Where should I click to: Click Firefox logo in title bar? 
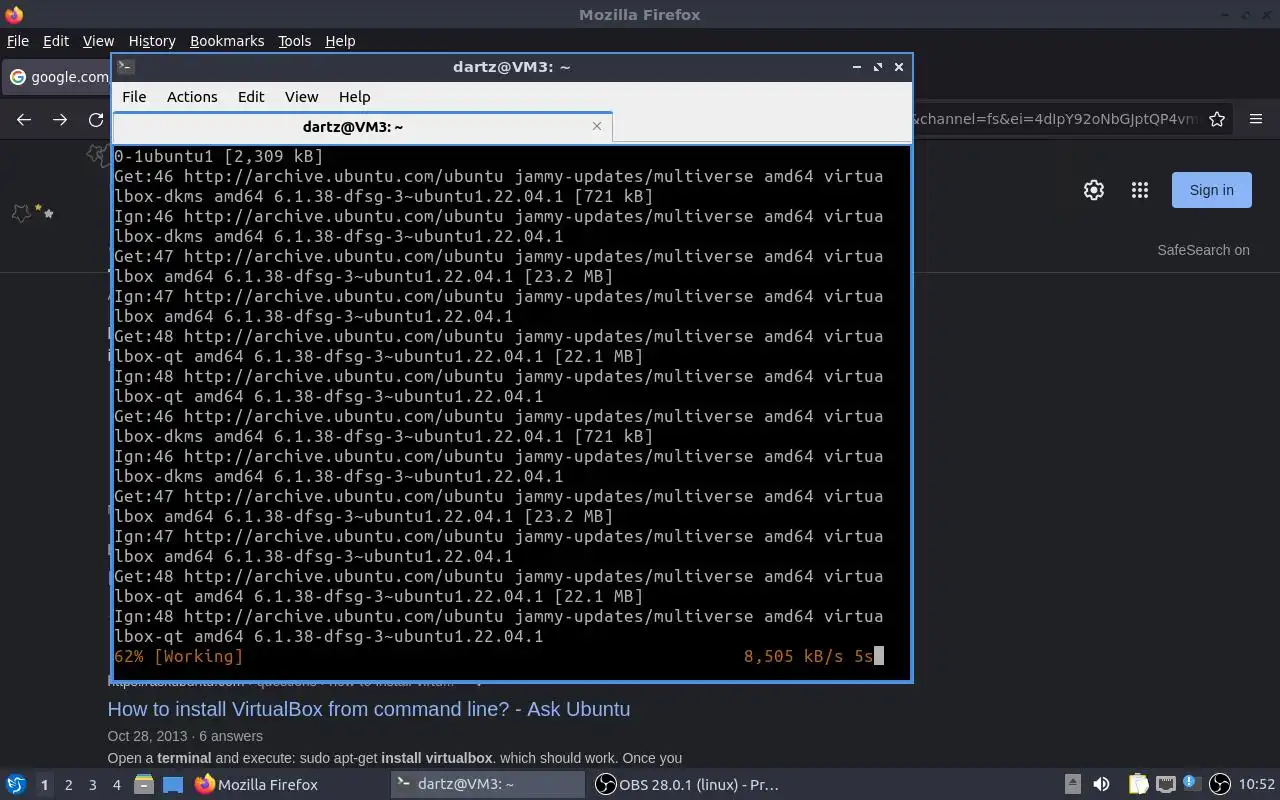tap(14, 14)
